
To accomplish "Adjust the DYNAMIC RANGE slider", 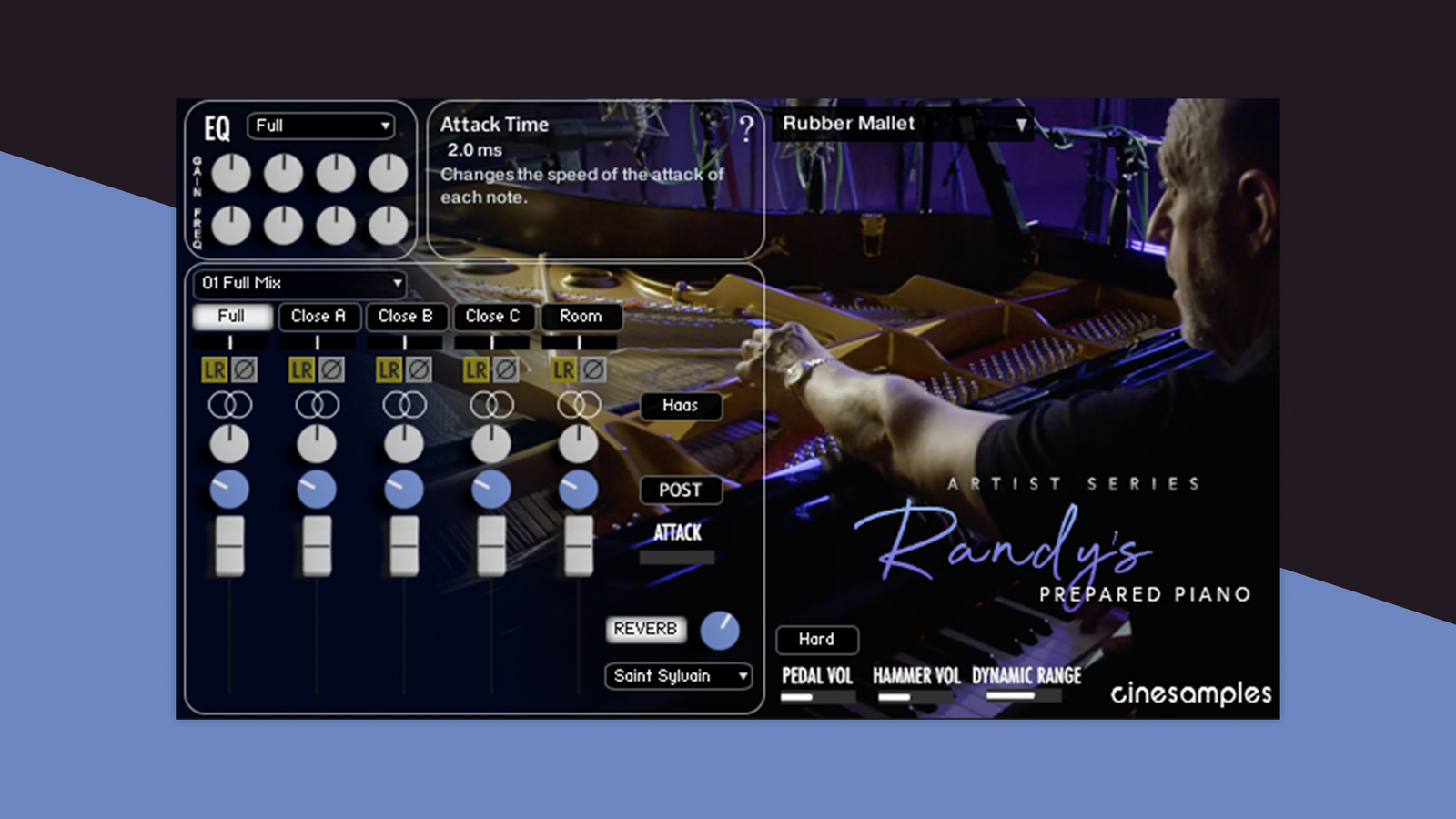I will [1024, 697].
